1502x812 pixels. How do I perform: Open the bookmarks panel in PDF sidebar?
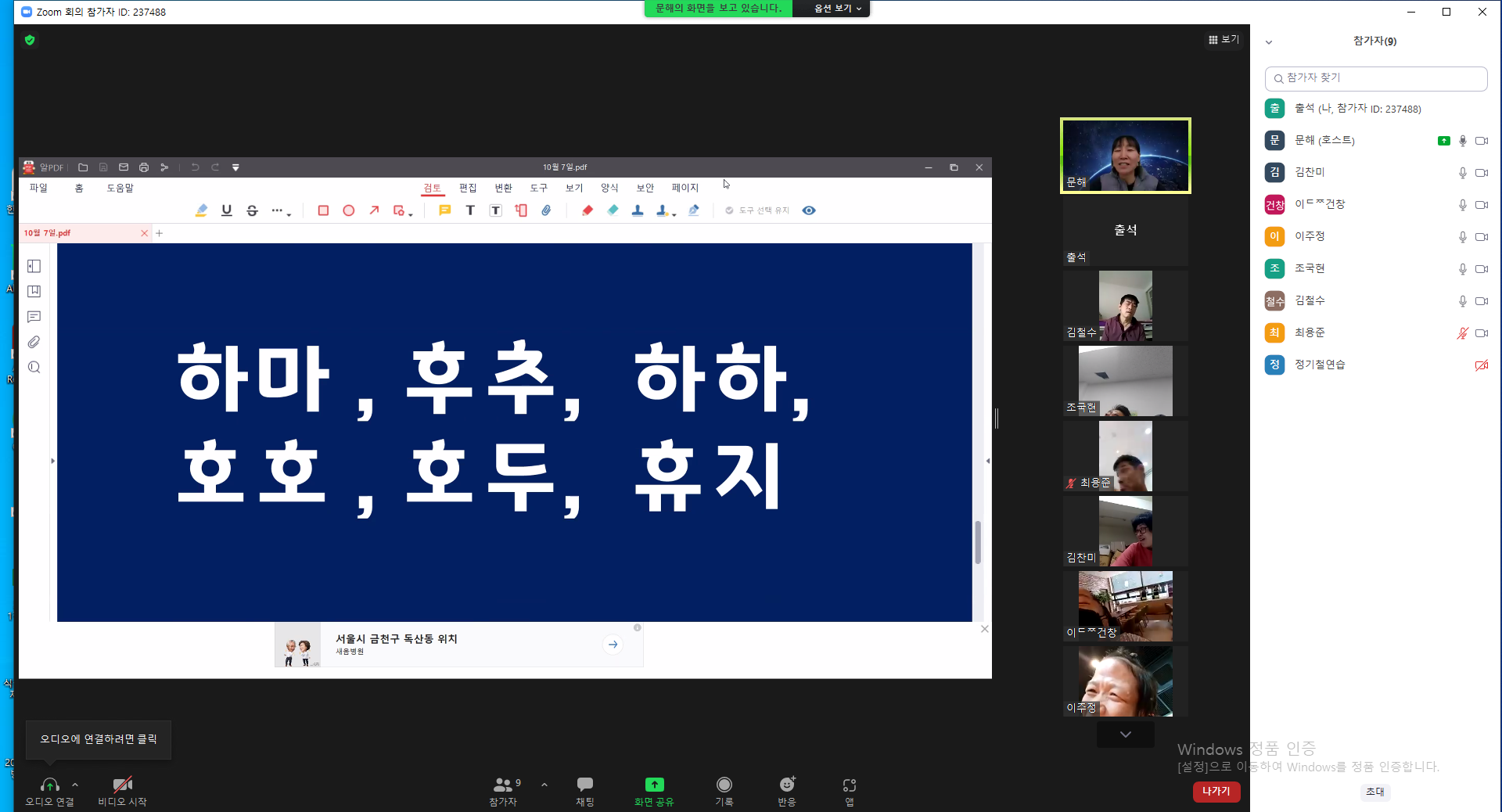coord(34,292)
